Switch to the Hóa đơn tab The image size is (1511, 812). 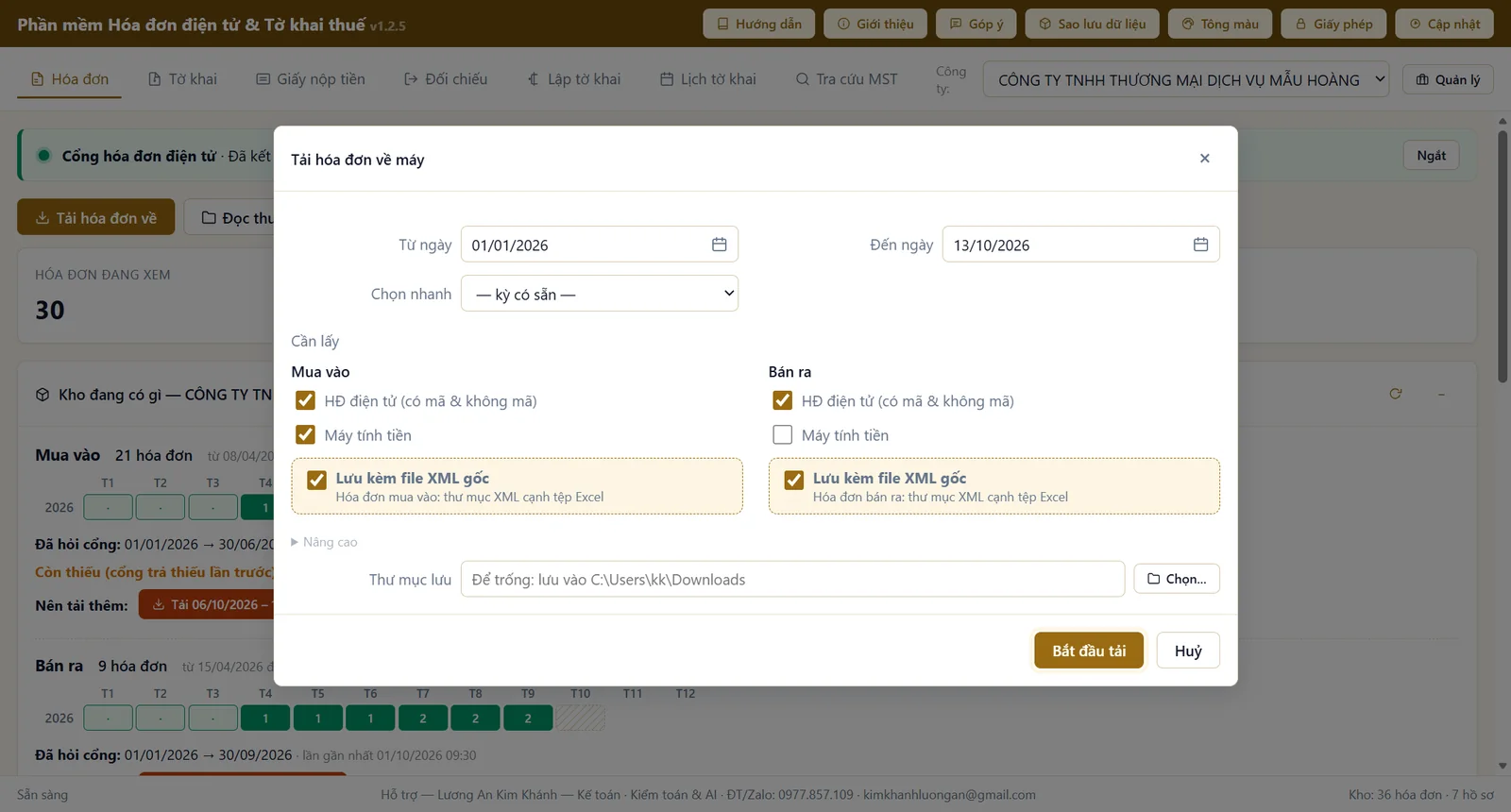pyautogui.click(x=69, y=79)
